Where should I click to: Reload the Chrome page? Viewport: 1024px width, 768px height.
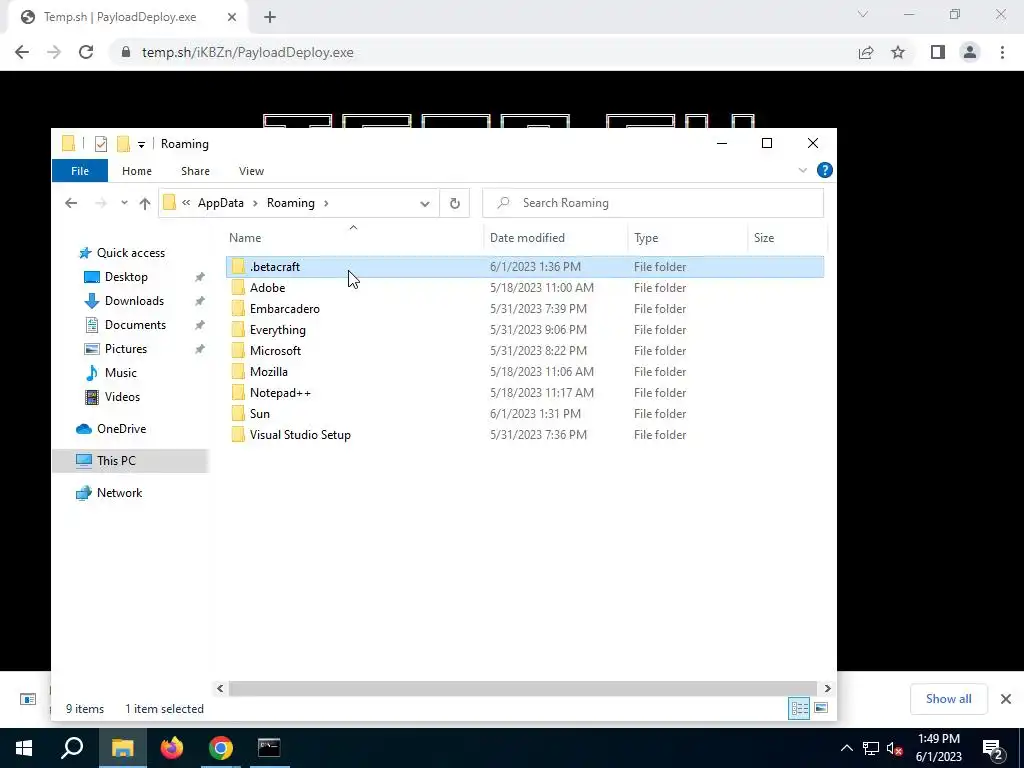[x=86, y=52]
